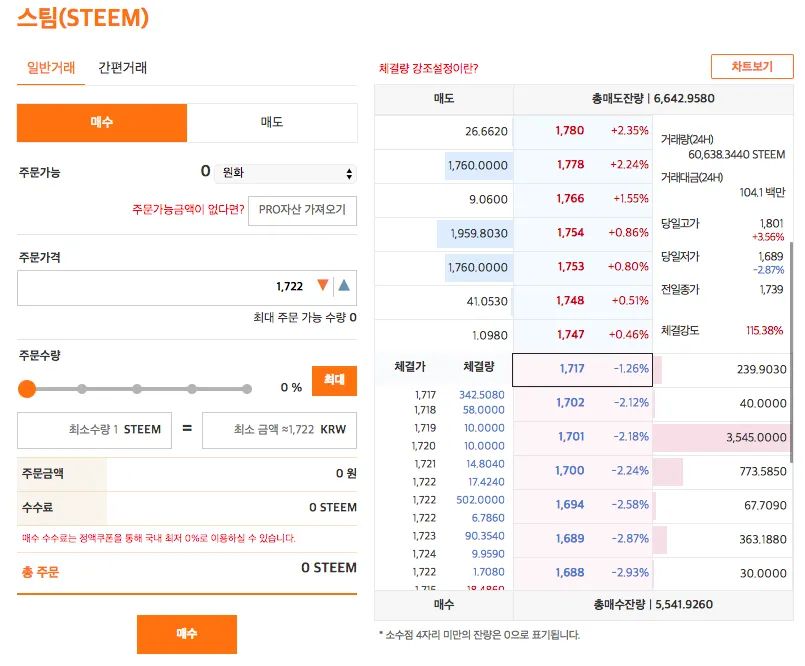Select the 매수 buy toggle

tap(102, 122)
